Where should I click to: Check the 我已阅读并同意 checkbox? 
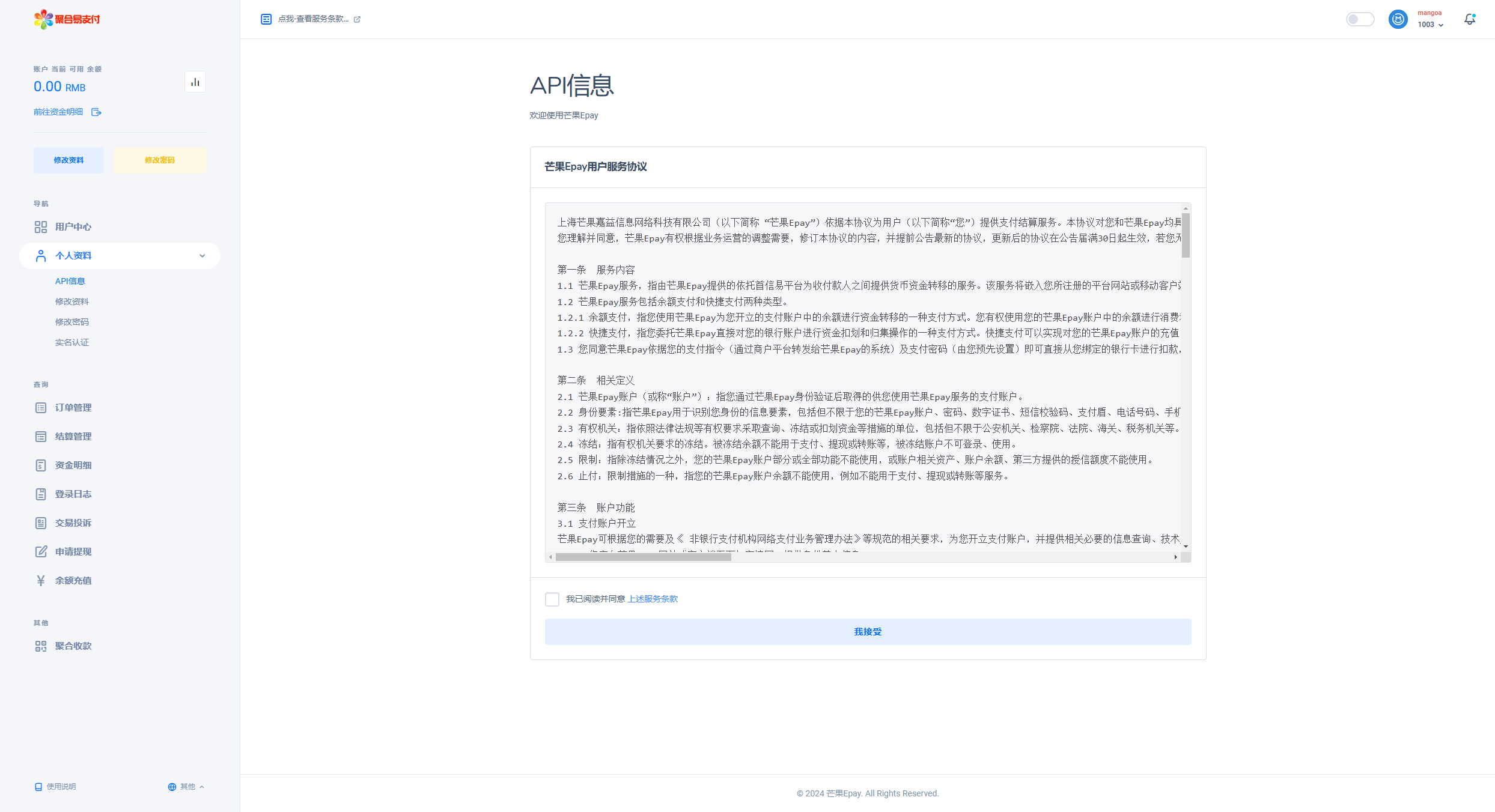tap(552, 599)
